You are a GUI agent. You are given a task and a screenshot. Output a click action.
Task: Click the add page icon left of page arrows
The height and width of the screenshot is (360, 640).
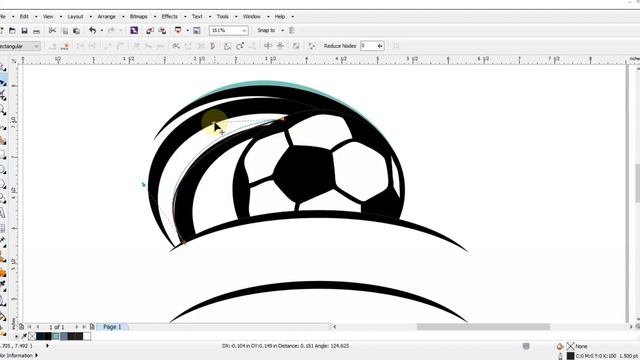(21, 327)
